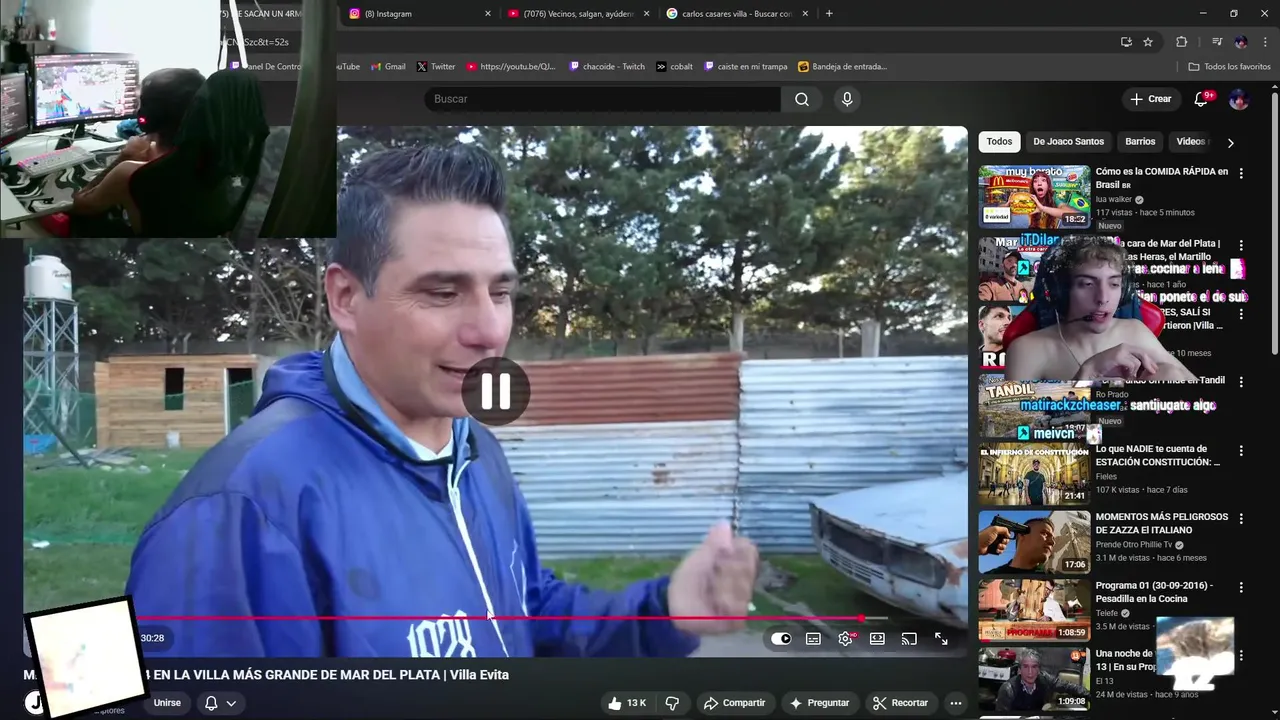
Task: Open the notification bell dropdown for channel
Action: click(x=220, y=703)
